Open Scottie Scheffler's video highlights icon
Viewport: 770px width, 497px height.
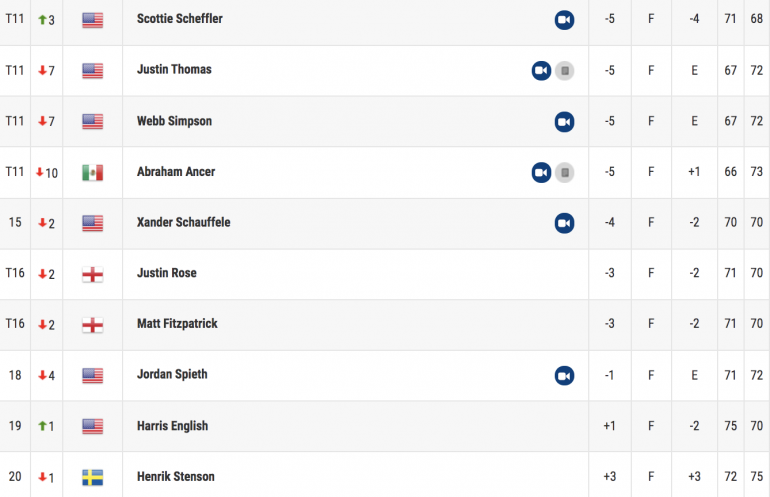click(x=564, y=20)
